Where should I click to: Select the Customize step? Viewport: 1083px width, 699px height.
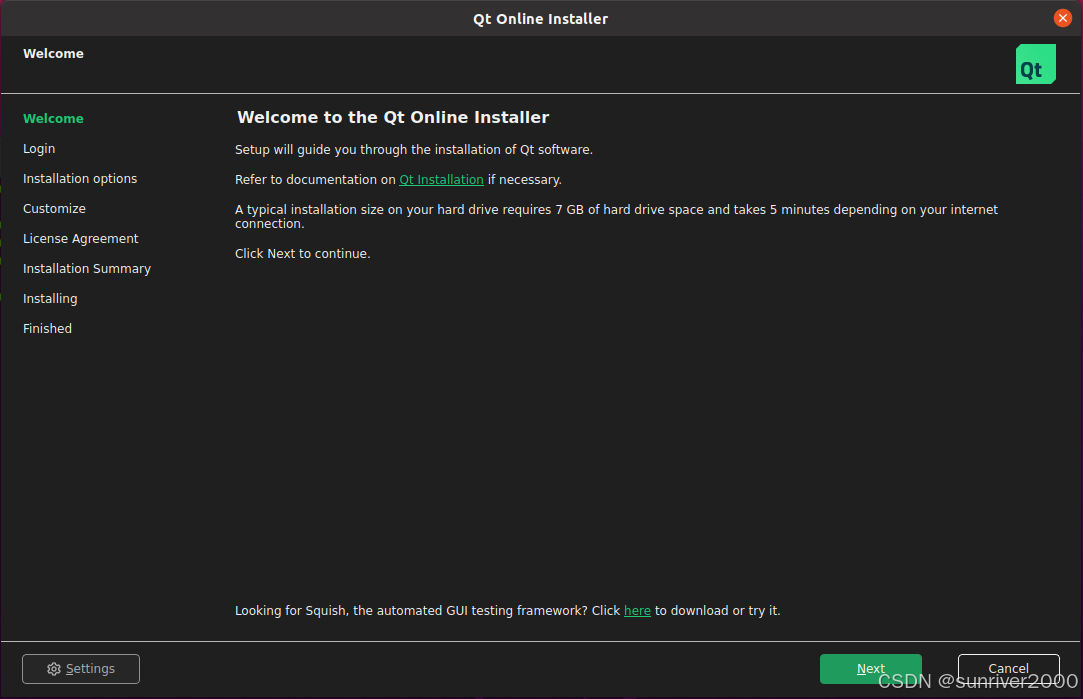tap(54, 209)
